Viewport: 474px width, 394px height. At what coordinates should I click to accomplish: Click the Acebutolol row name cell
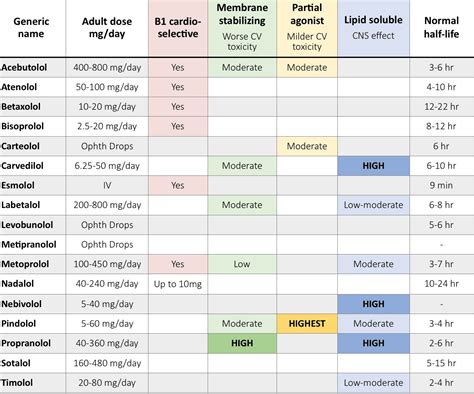(33, 68)
